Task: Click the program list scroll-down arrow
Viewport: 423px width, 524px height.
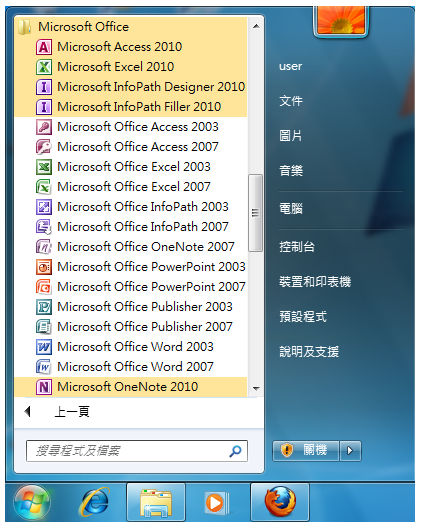Action: pyautogui.click(x=256, y=388)
